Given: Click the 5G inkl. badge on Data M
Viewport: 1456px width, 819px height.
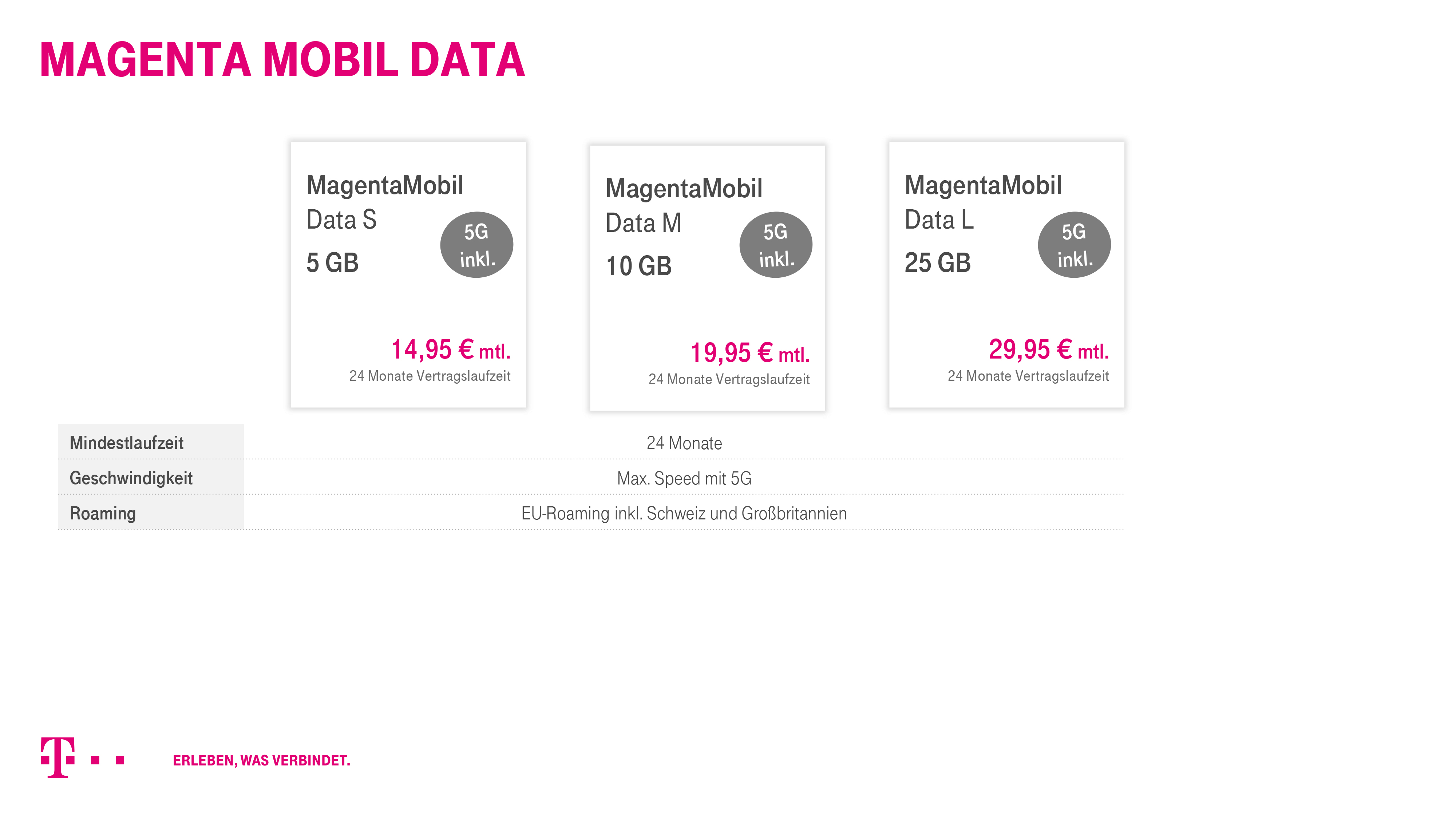Looking at the screenshot, I should tap(775, 245).
